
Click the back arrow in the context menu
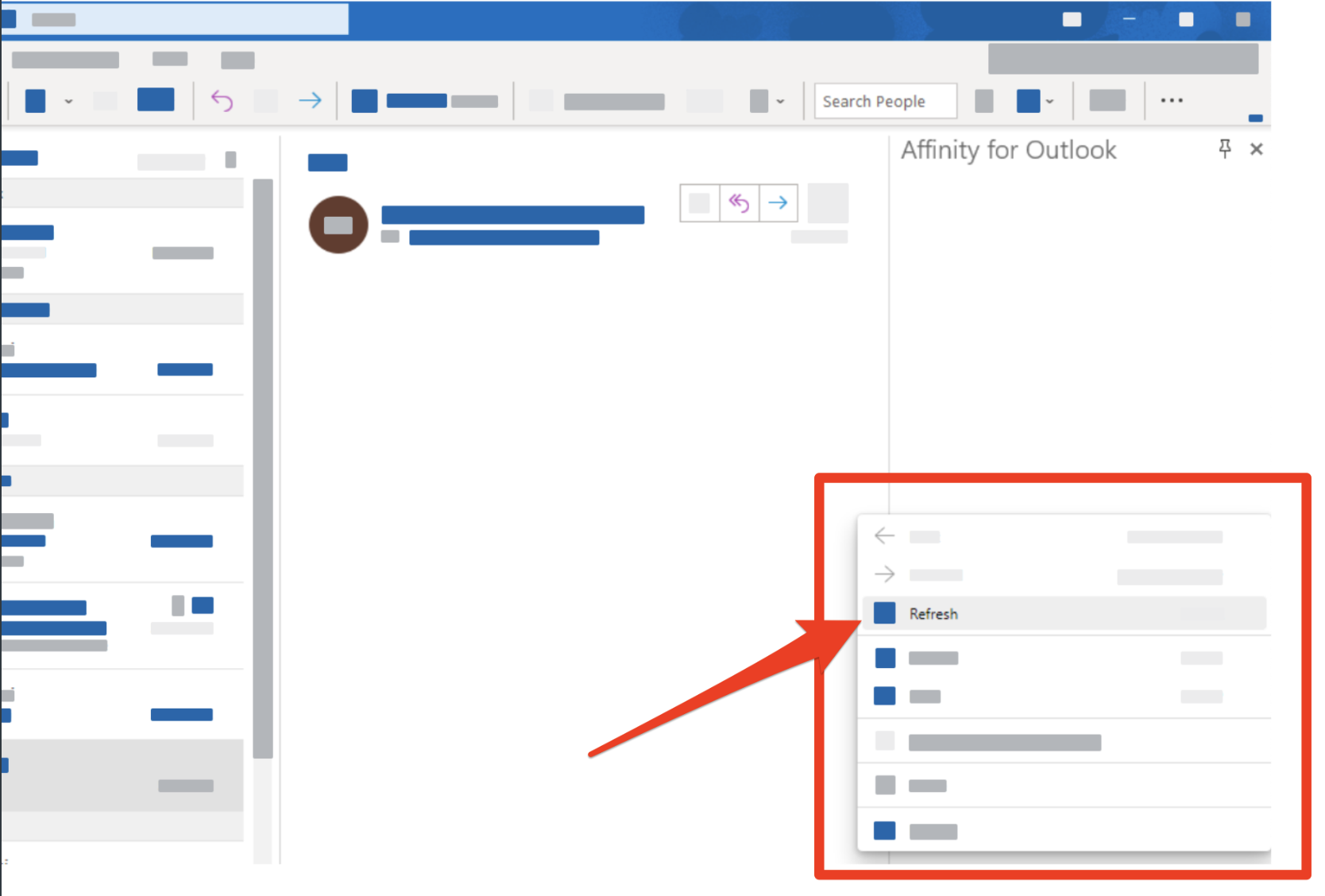pyautogui.click(x=883, y=535)
